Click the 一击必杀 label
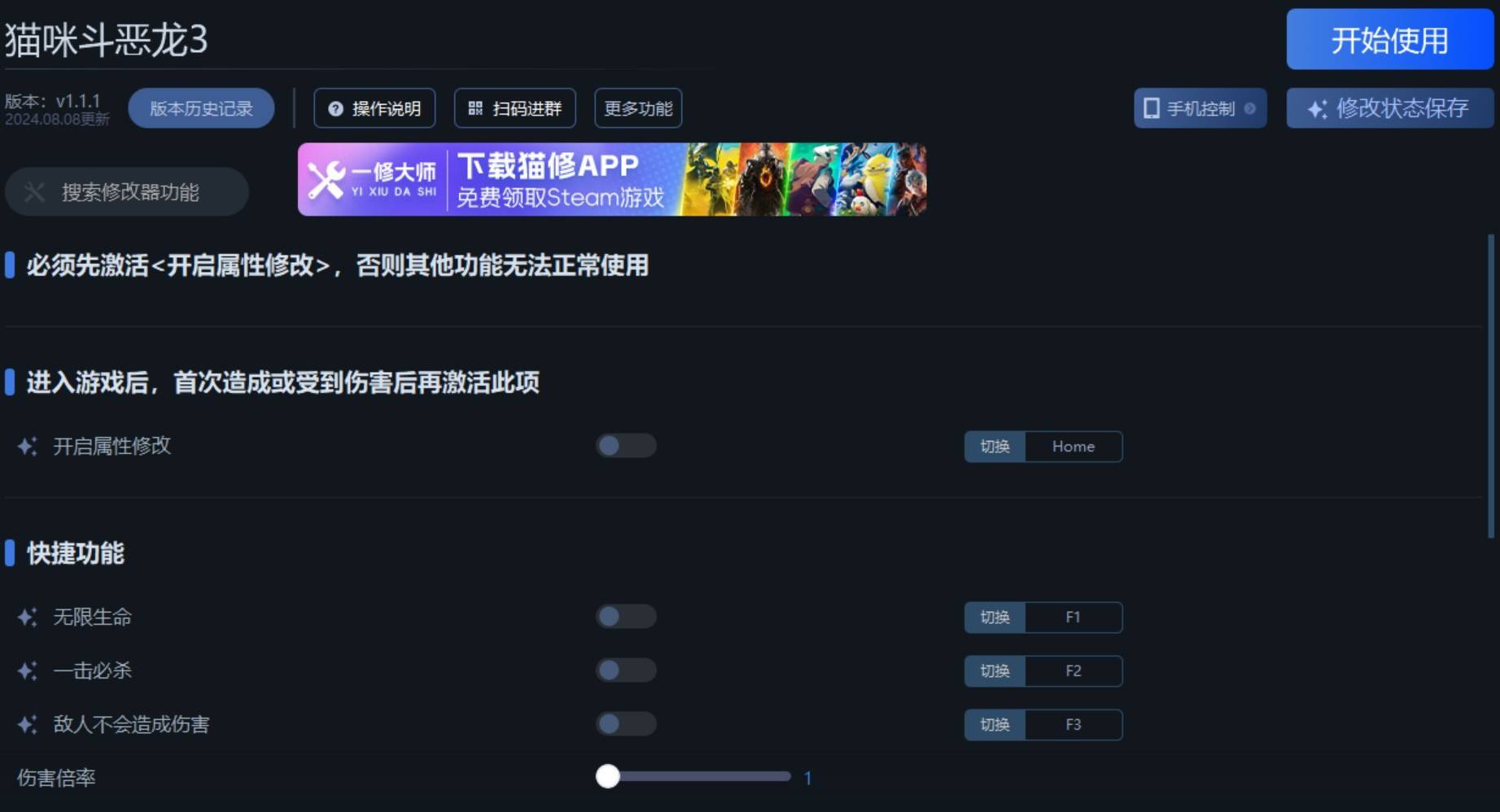Image resolution: width=1500 pixels, height=812 pixels. 92,670
